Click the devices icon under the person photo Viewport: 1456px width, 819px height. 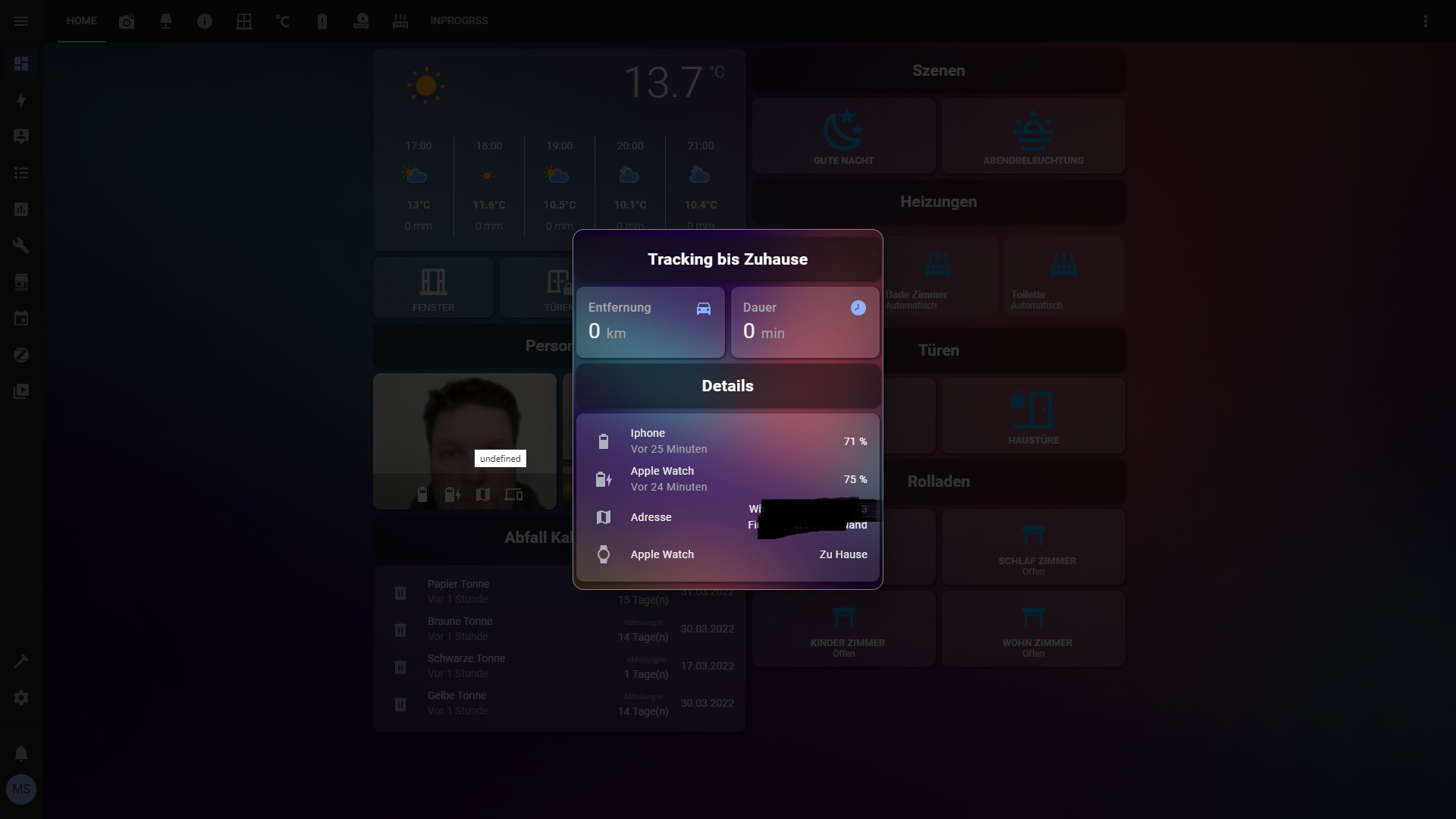point(513,495)
